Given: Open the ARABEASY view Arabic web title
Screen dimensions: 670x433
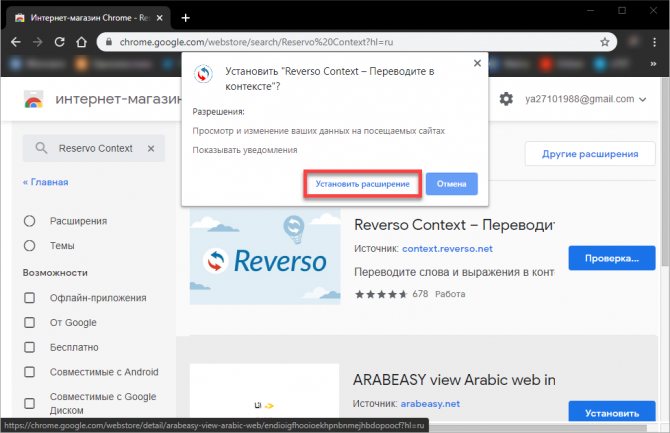Looking at the screenshot, I should point(454,380).
